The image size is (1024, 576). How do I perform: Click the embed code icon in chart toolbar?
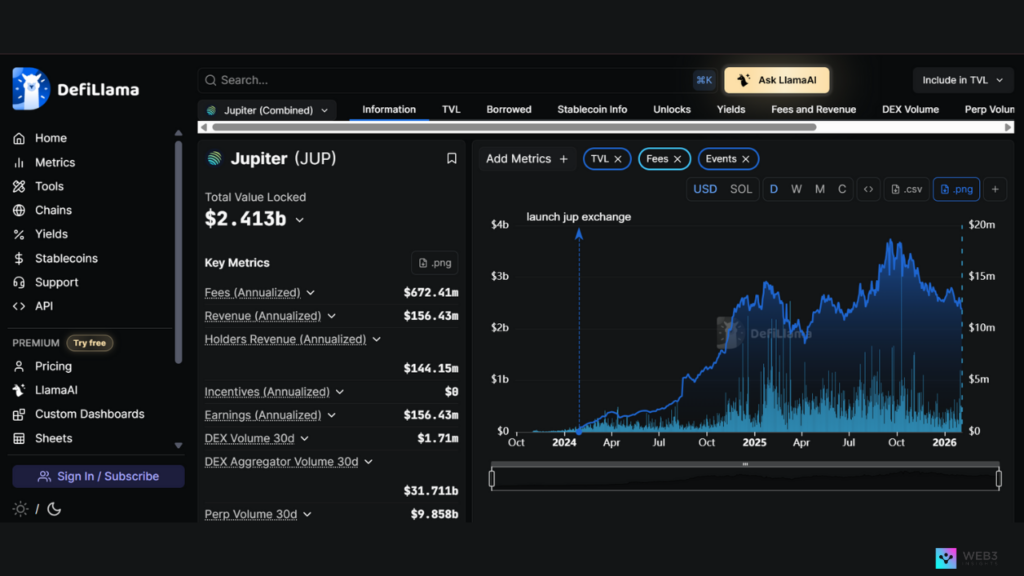868,189
